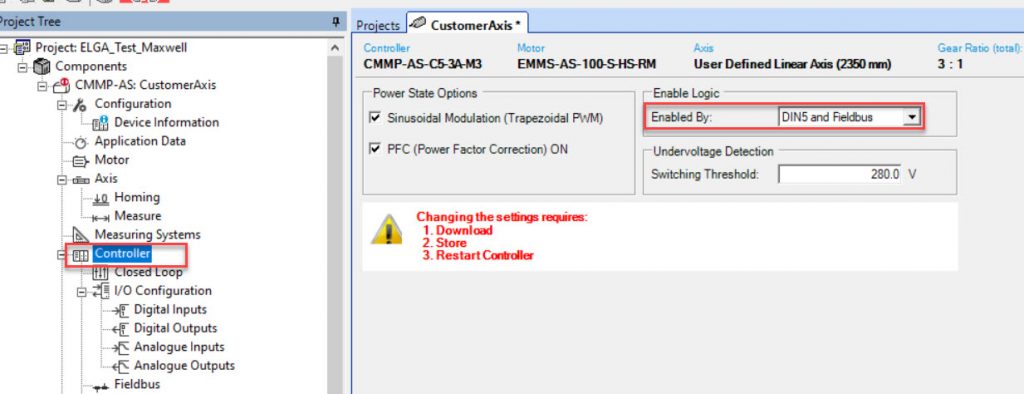Open Analogue Outputs tree entry

[184, 366]
